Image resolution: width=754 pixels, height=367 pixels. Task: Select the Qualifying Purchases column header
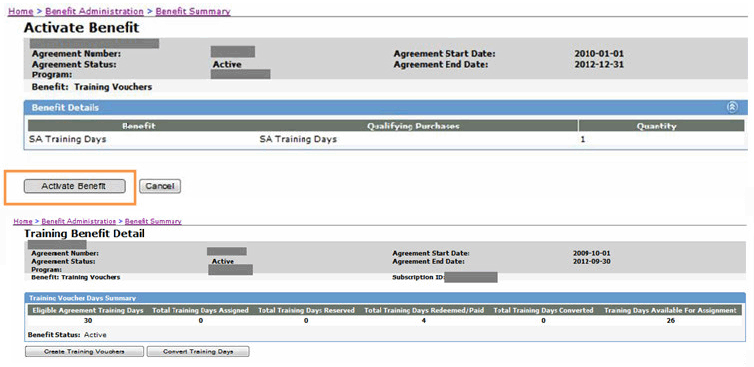click(x=414, y=126)
